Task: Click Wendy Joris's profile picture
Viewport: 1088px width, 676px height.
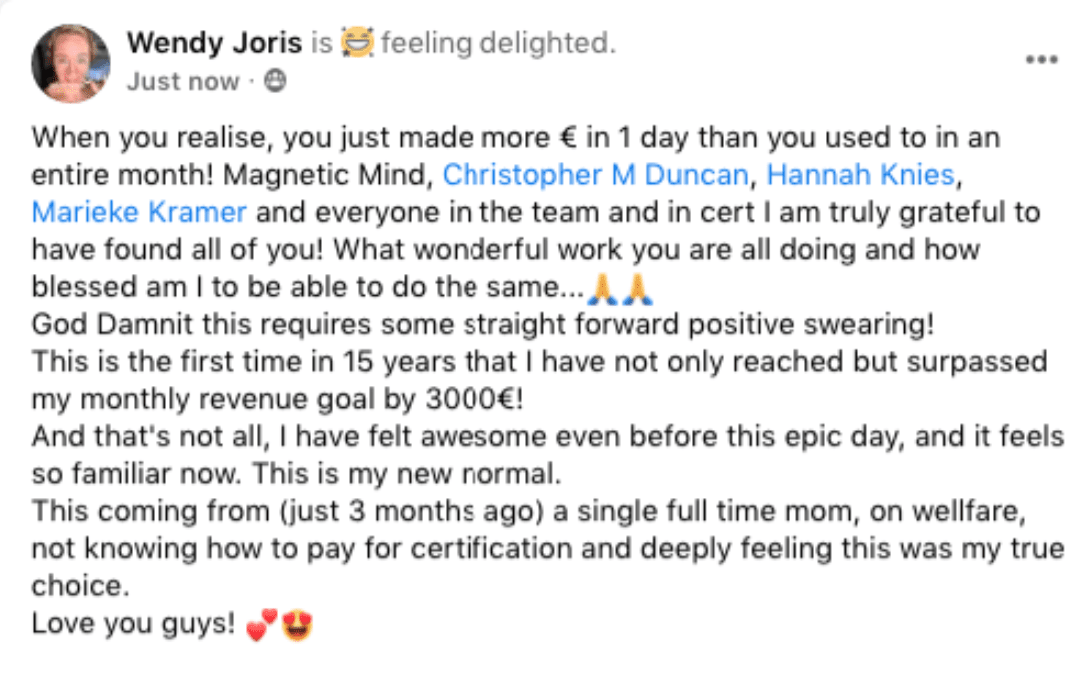Action: pyautogui.click(x=70, y=62)
